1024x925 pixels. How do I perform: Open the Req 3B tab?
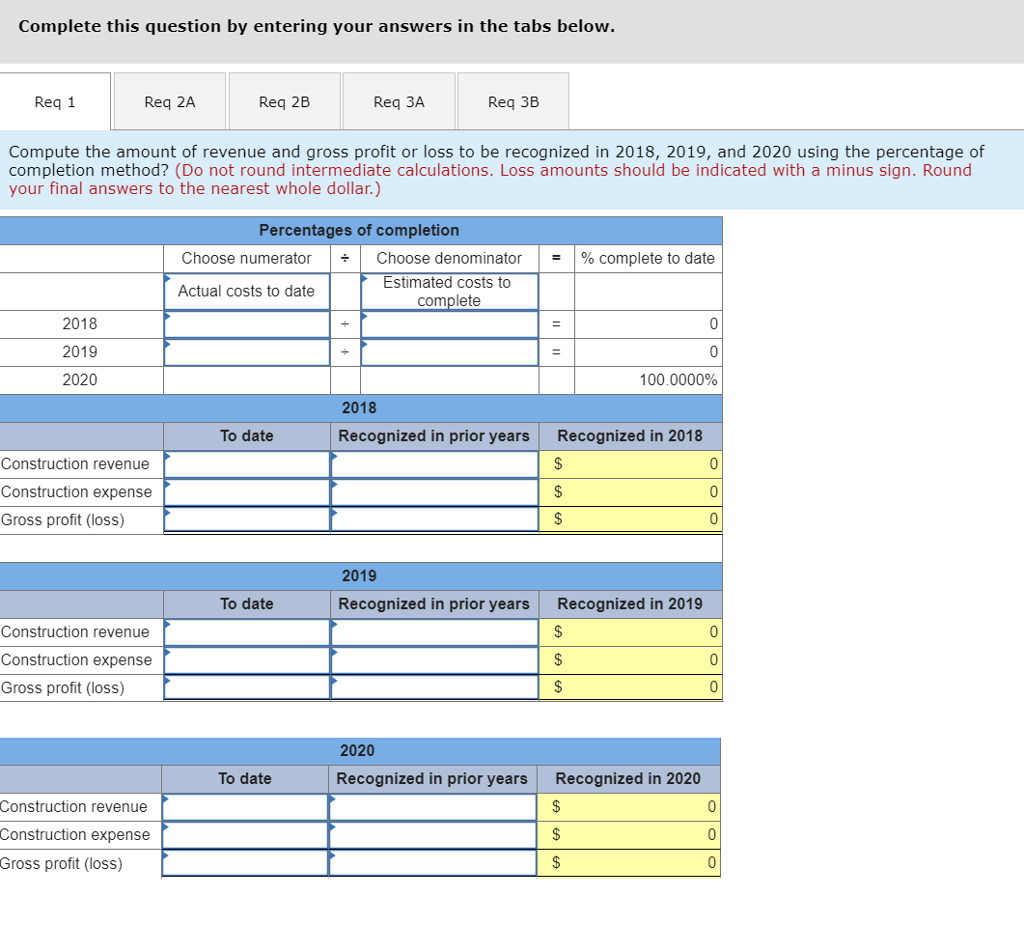(x=513, y=102)
